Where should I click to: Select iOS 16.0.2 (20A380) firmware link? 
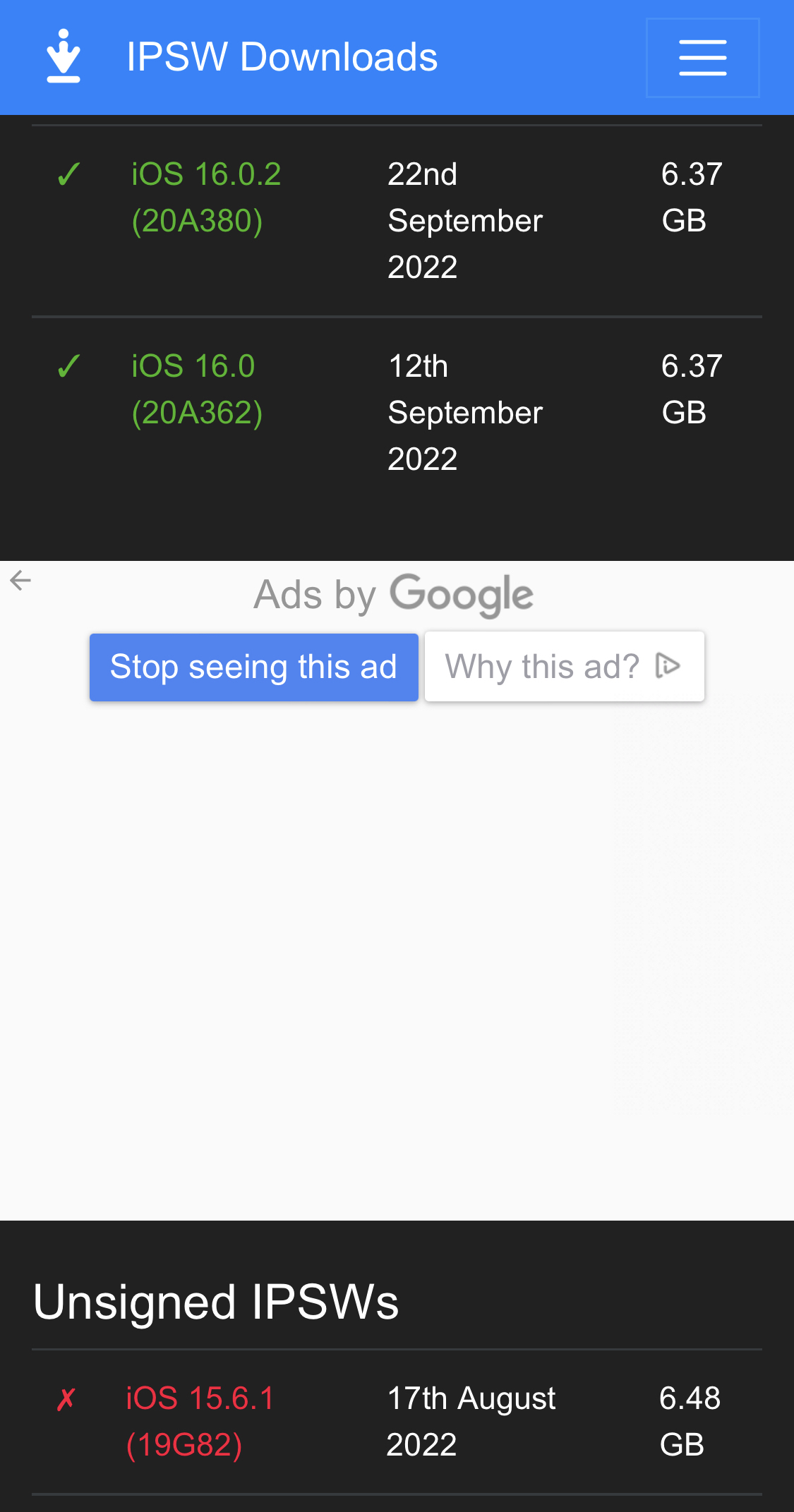coord(206,198)
